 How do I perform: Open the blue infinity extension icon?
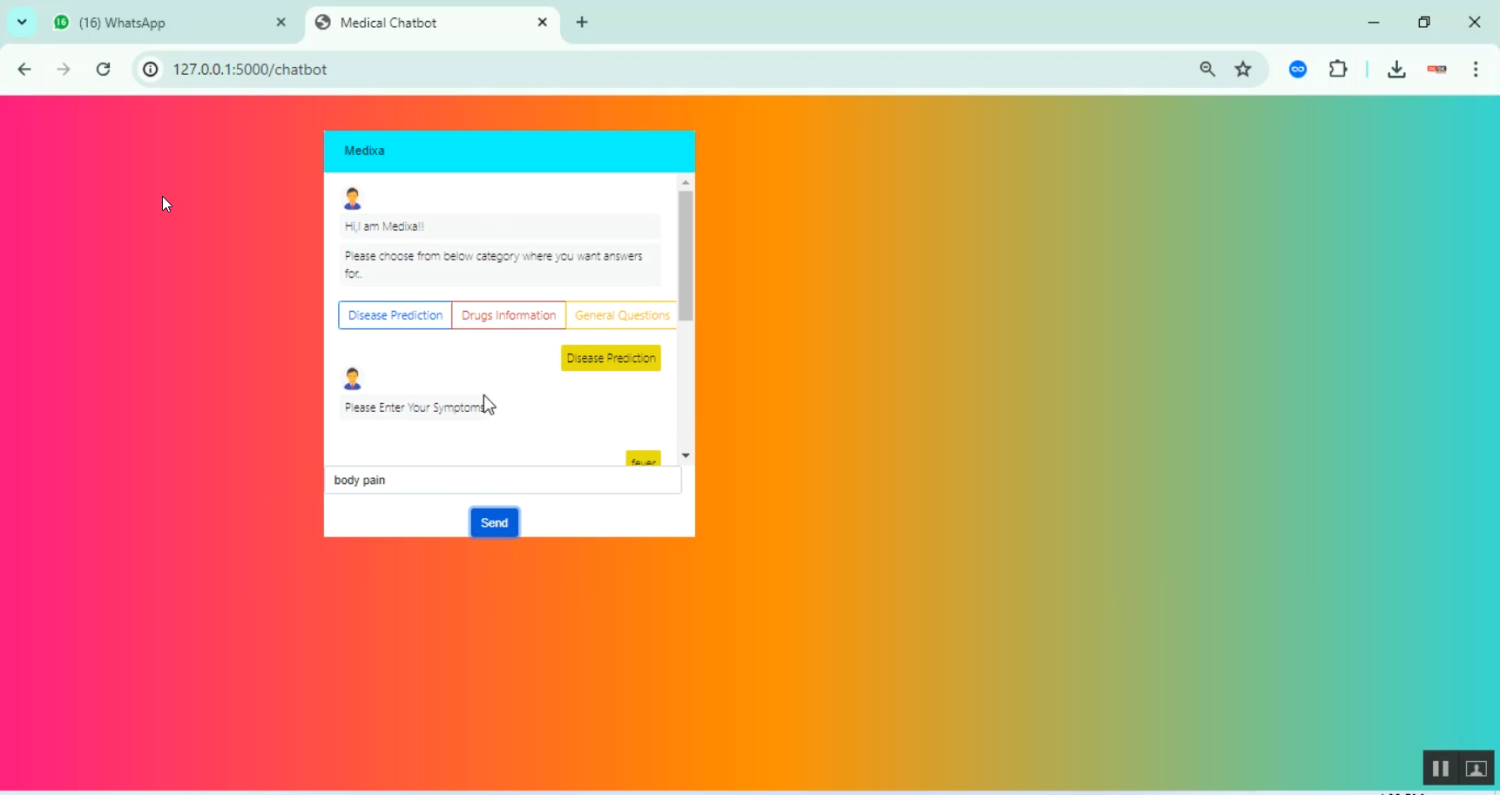[x=1298, y=69]
